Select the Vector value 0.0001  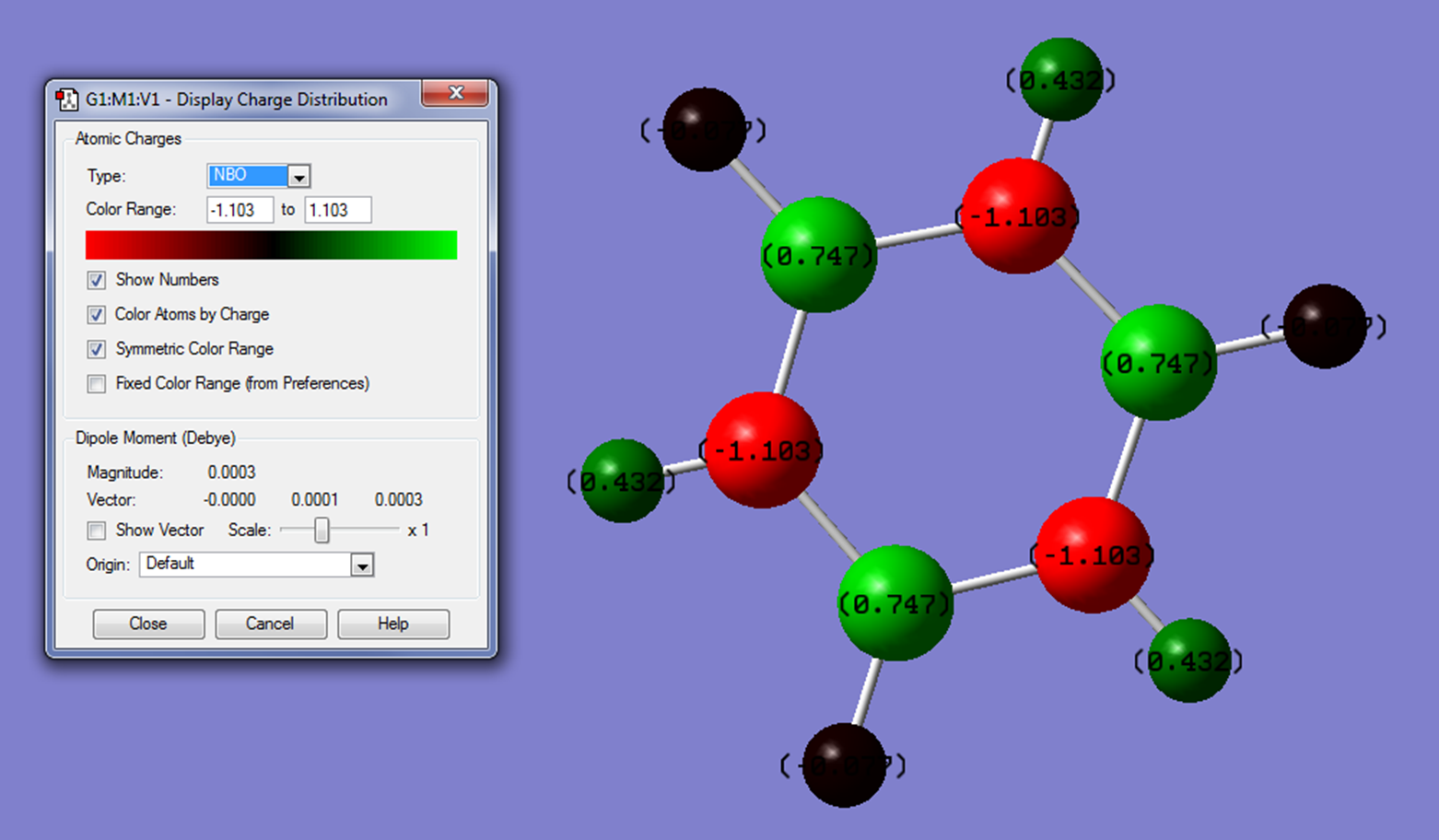[x=315, y=500]
